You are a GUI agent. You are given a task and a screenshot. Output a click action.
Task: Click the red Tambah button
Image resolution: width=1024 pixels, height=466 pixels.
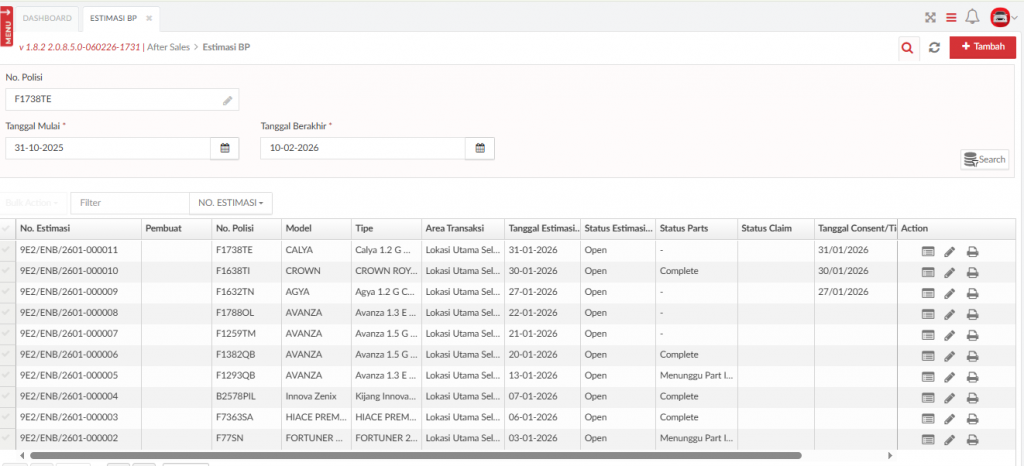coord(982,47)
